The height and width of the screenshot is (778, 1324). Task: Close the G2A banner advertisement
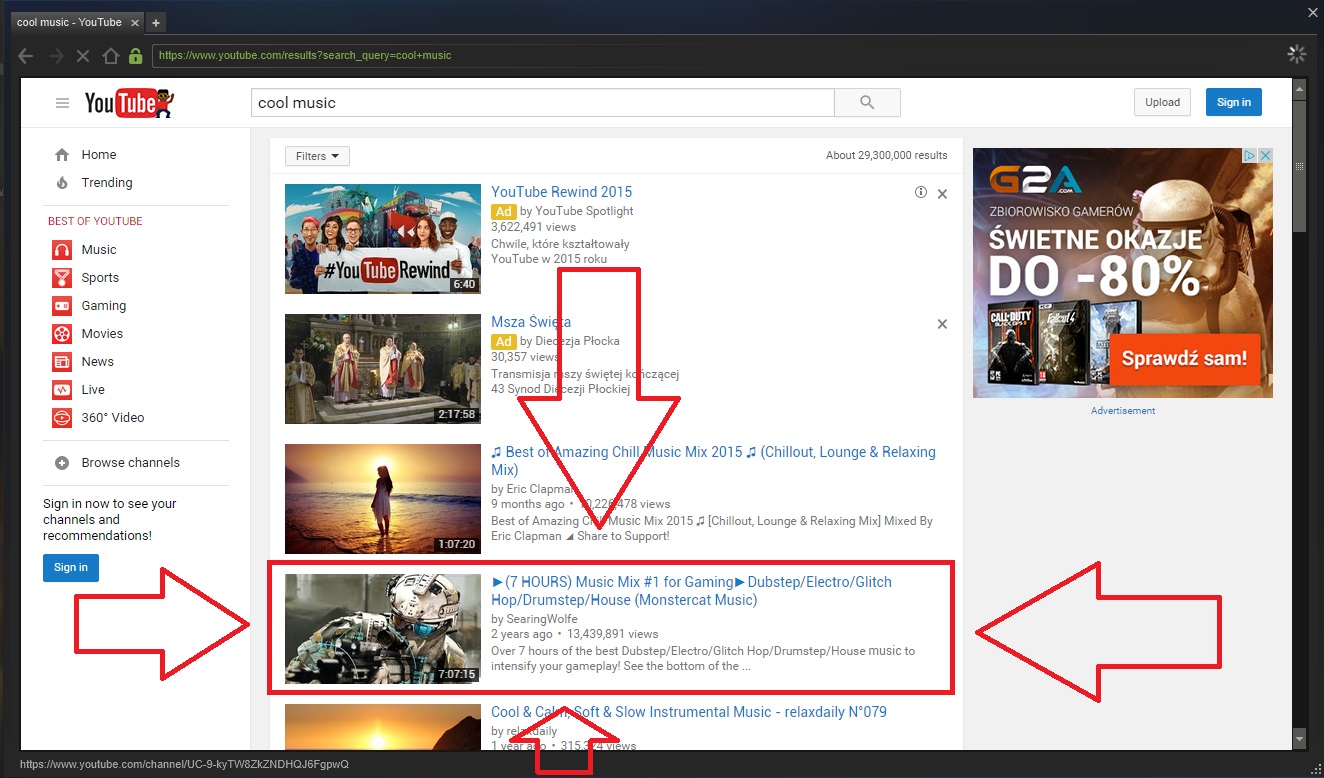click(x=1265, y=155)
